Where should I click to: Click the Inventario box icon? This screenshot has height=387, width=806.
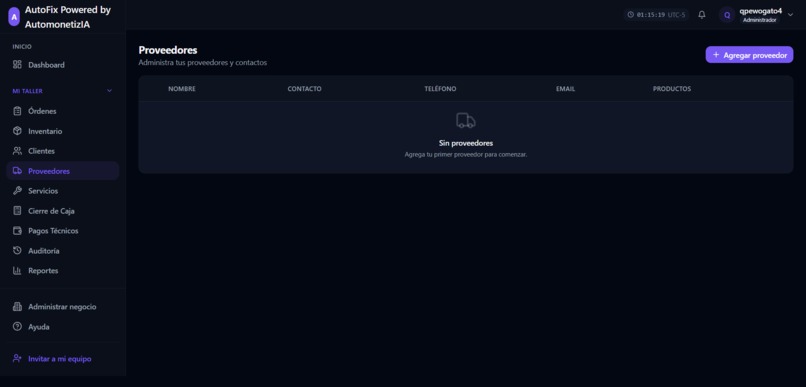[17, 131]
